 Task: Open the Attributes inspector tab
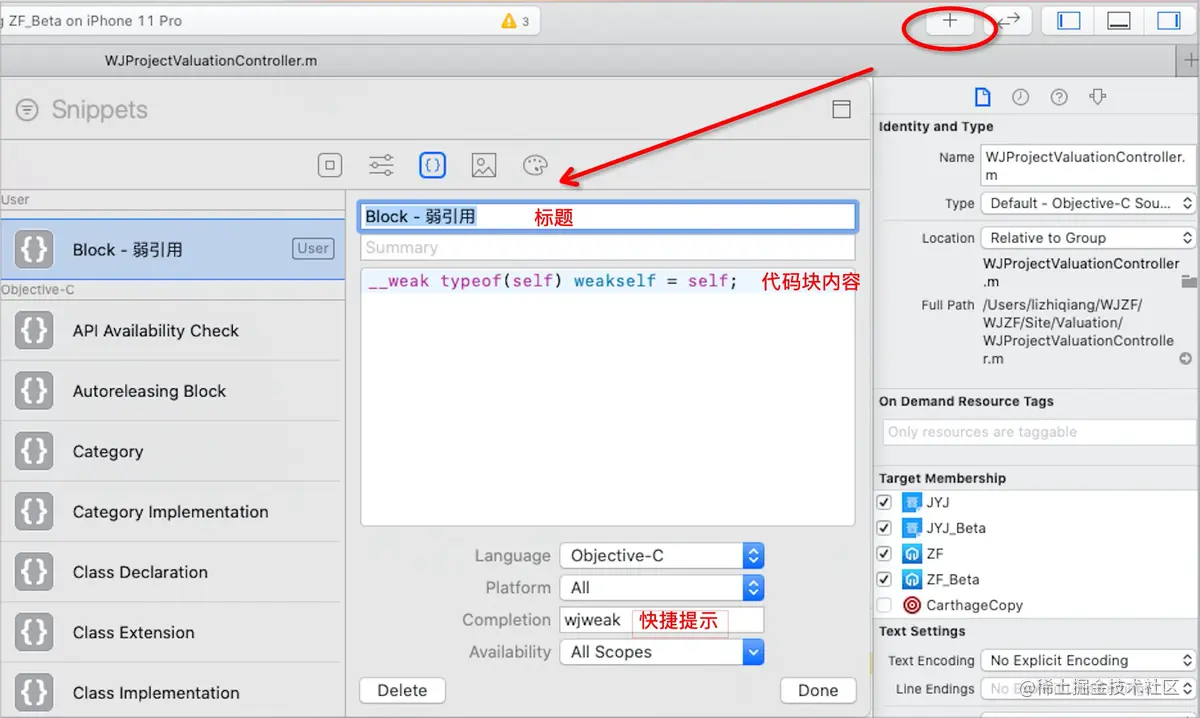tap(1098, 97)
